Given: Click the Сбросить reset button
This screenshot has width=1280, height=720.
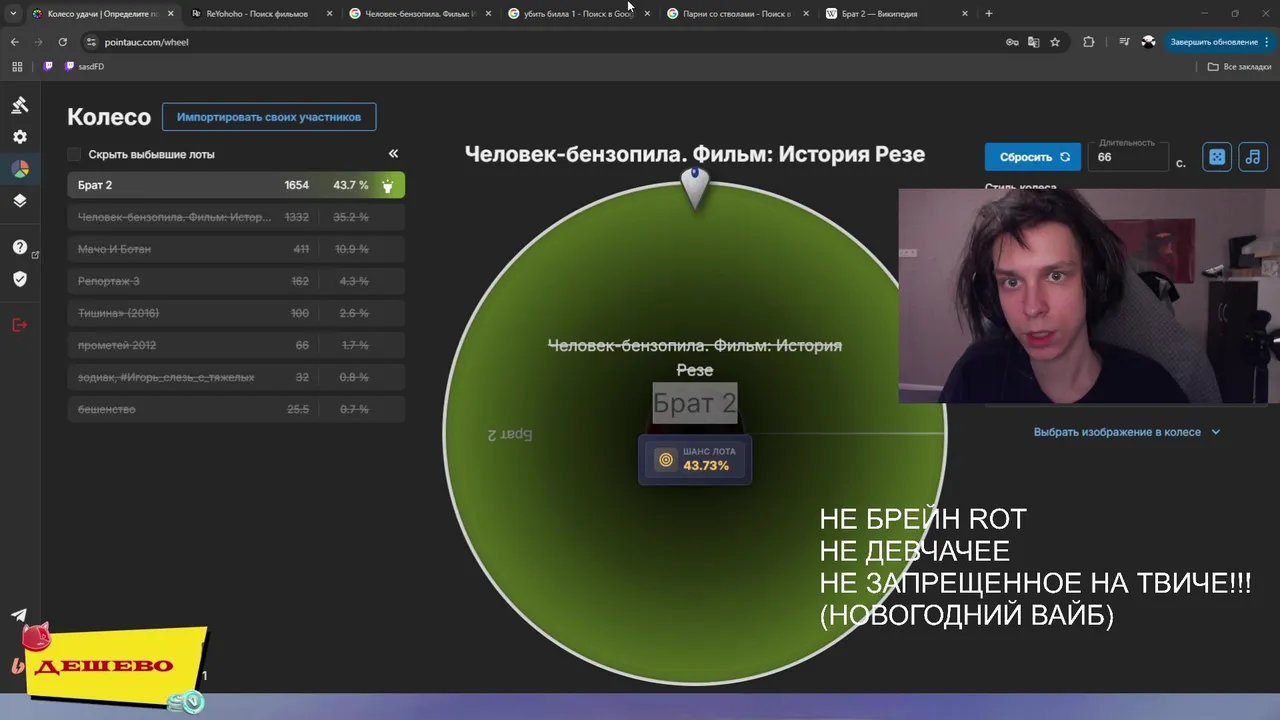Looking at the screenshot, I should point(1033,157).
